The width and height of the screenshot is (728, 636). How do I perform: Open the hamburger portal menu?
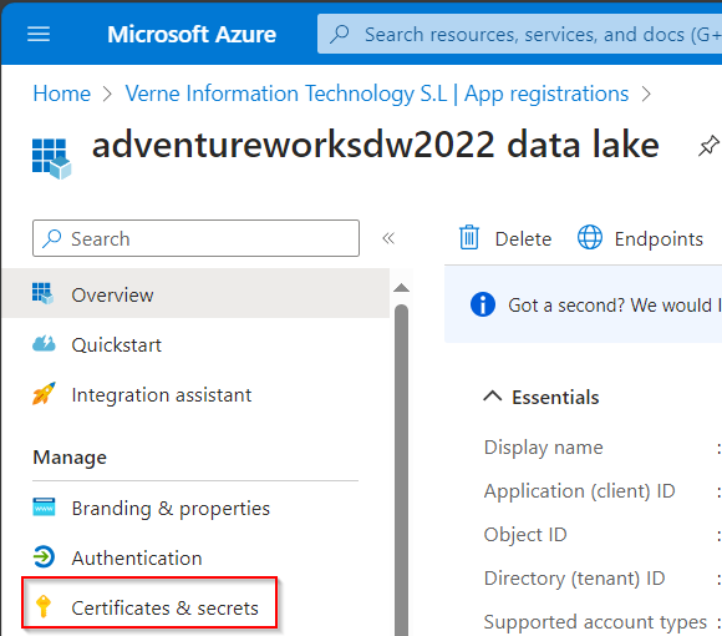pos(39,34)
